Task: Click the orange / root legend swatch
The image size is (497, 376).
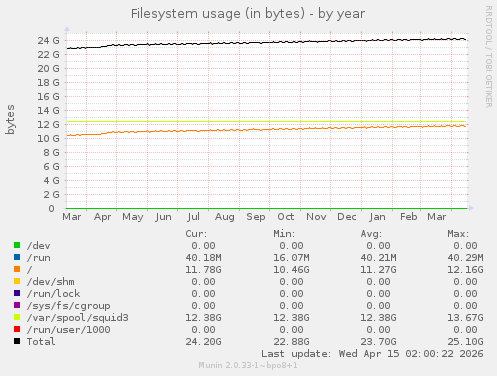Action: pyautogui.click(x=17, y=269)
